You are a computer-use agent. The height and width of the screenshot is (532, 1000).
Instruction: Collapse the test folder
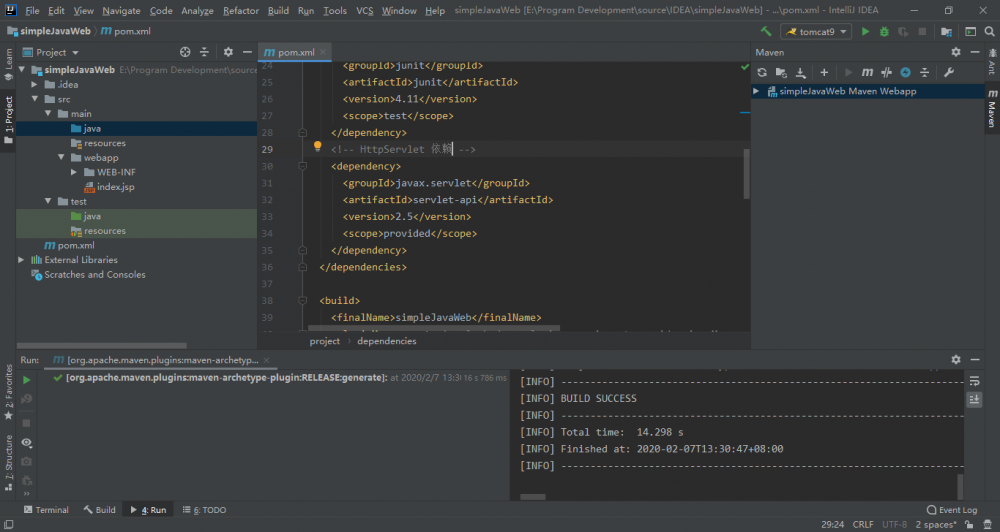pos(48,202)
